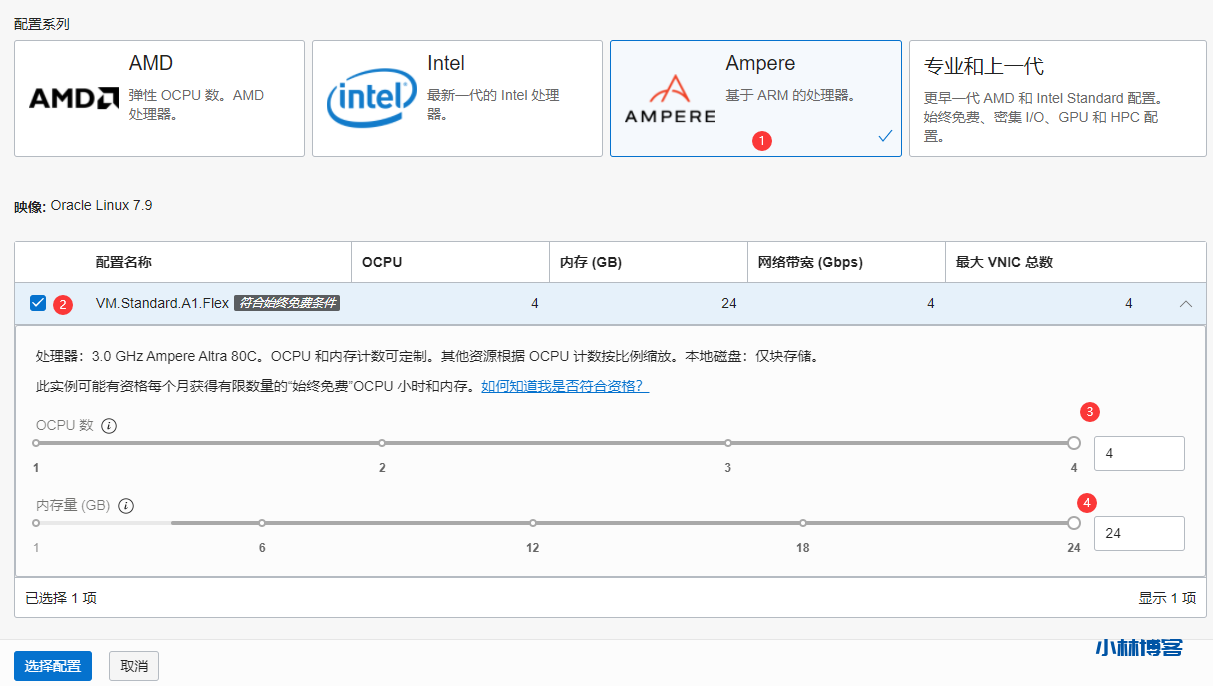Click the 选择配置 button
1213x686 pixels.
(x=53, y=666)
